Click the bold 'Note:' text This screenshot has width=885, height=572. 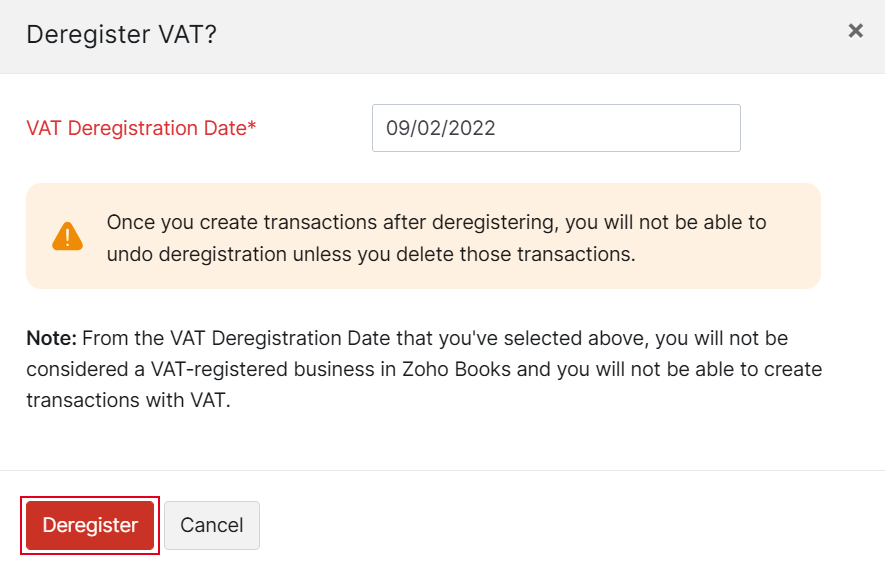(52, 338)
